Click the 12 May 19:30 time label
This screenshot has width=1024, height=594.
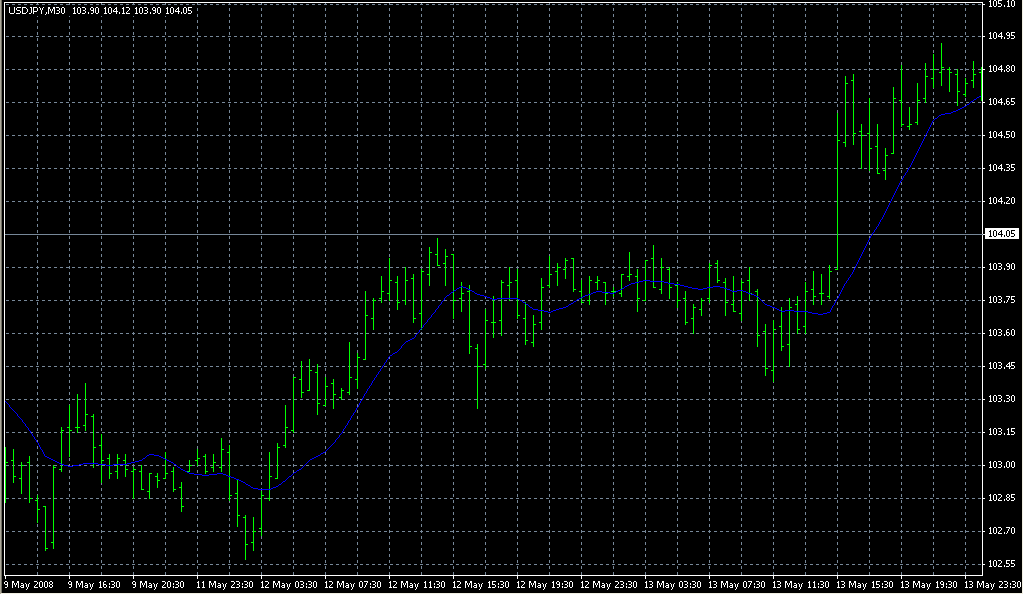[x=545, y=584]
